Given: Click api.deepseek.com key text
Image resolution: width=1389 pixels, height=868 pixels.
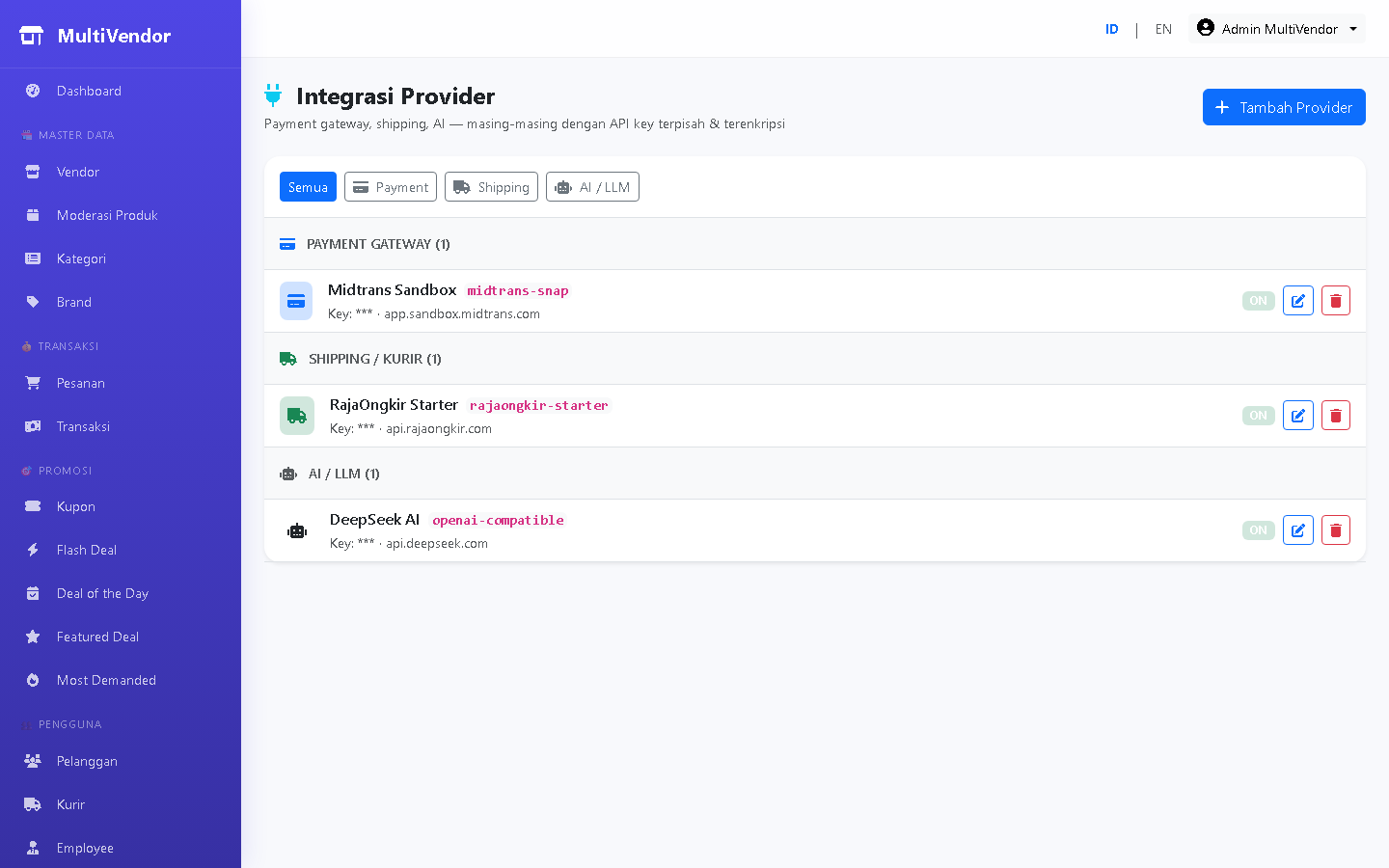Looking at the screenshot, I should (x=437, y=543).
